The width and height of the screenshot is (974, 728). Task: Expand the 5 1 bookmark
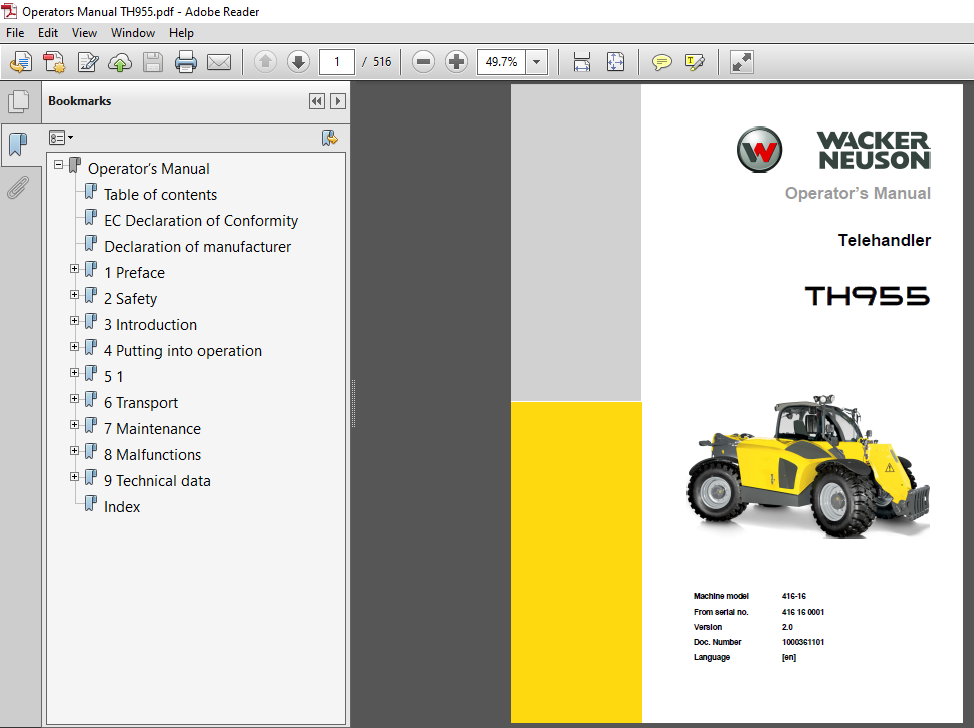coord(75,373)
